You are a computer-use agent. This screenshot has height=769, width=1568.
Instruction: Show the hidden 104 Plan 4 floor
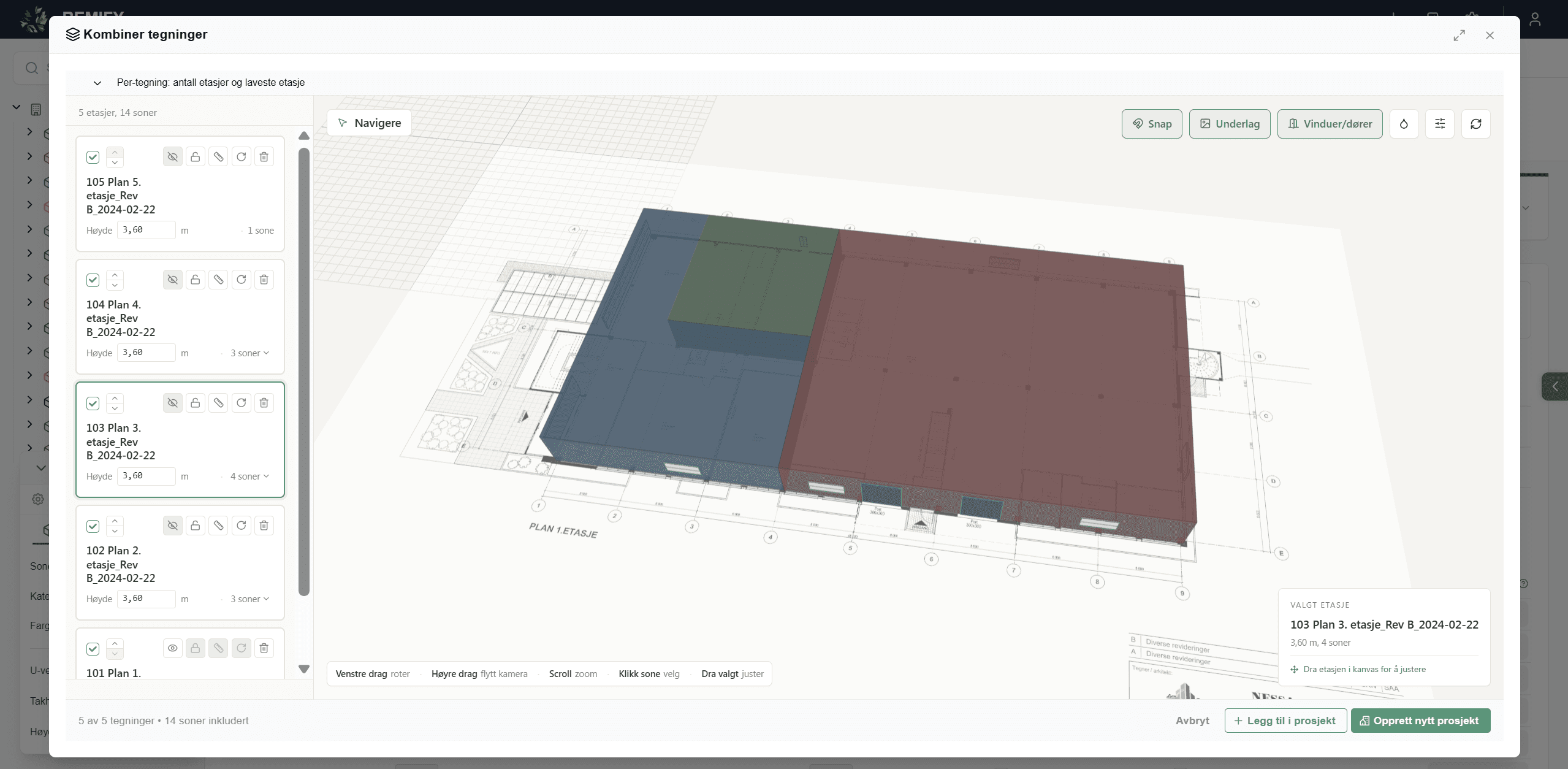coord(173,280)
